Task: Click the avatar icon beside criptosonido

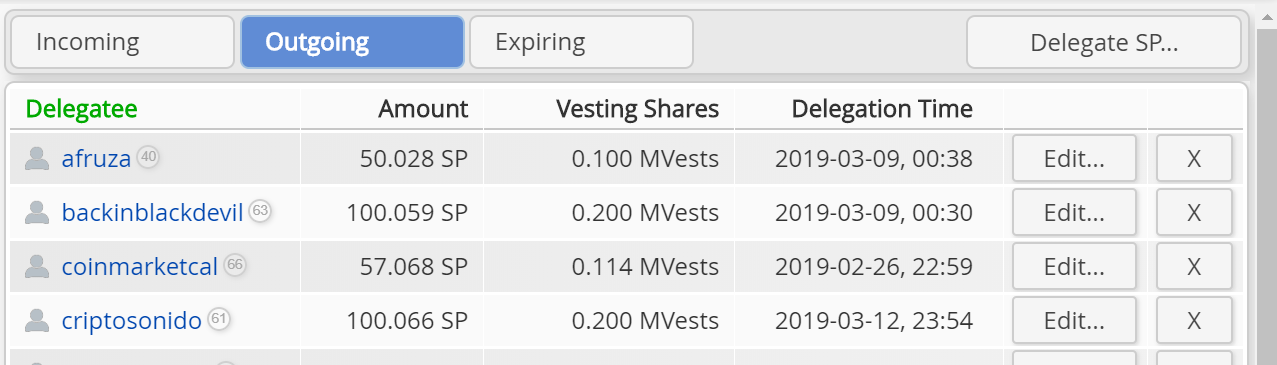Action: point(37,320)
